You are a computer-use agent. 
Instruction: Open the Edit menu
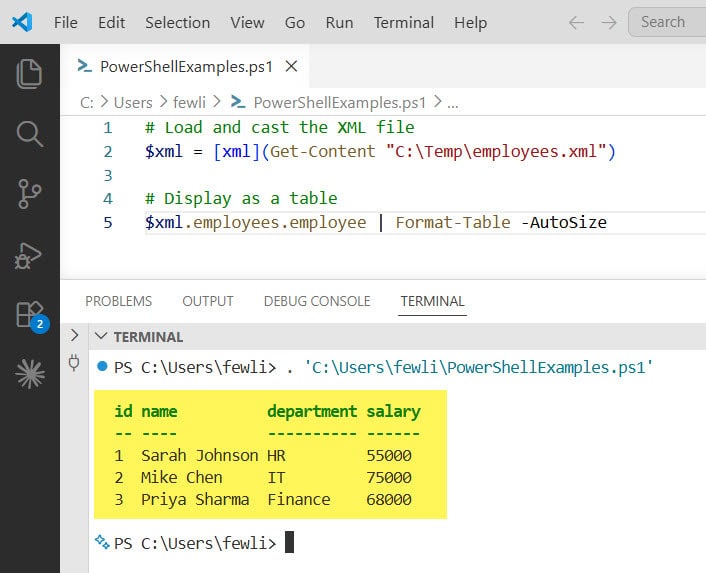(x=111, y=23)
